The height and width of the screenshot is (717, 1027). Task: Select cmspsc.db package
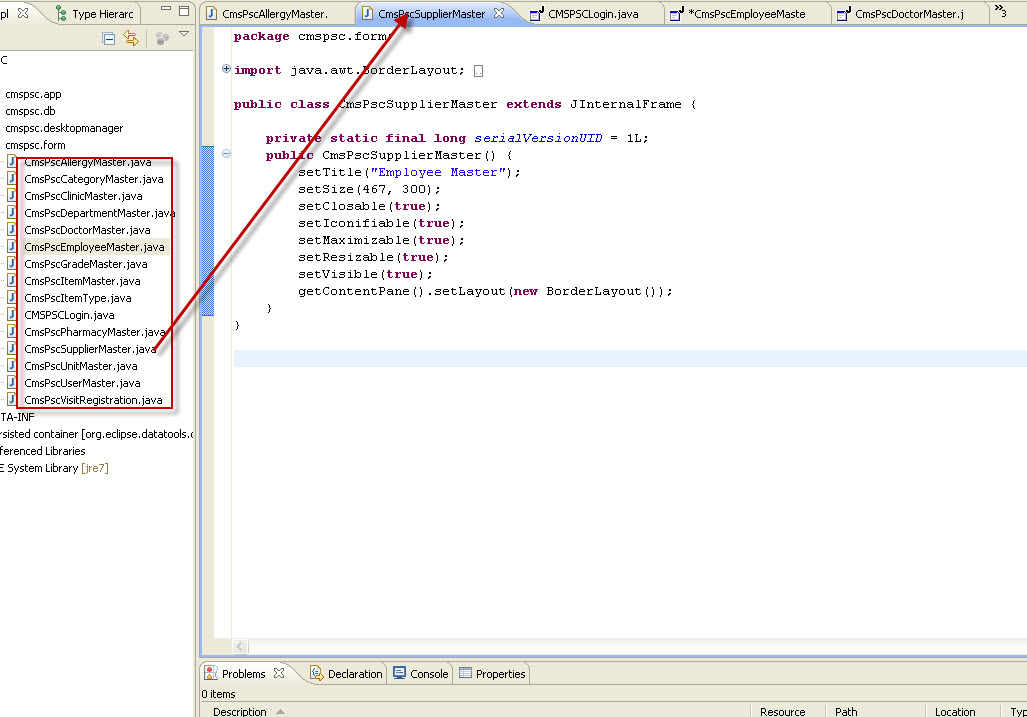coord(30,111)
